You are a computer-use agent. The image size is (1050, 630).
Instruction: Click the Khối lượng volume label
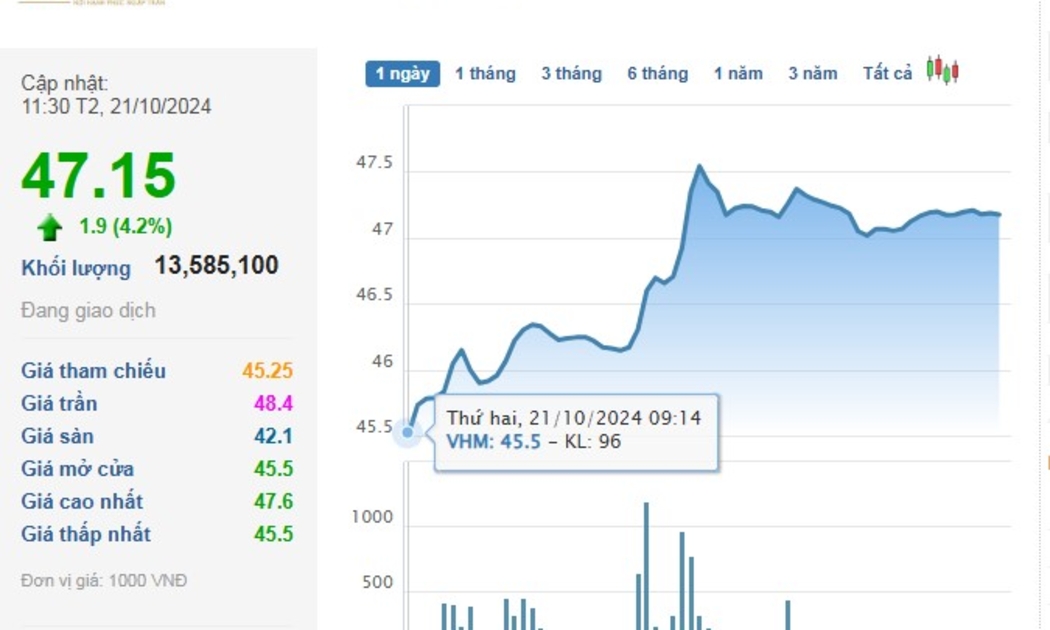point(76,268)
